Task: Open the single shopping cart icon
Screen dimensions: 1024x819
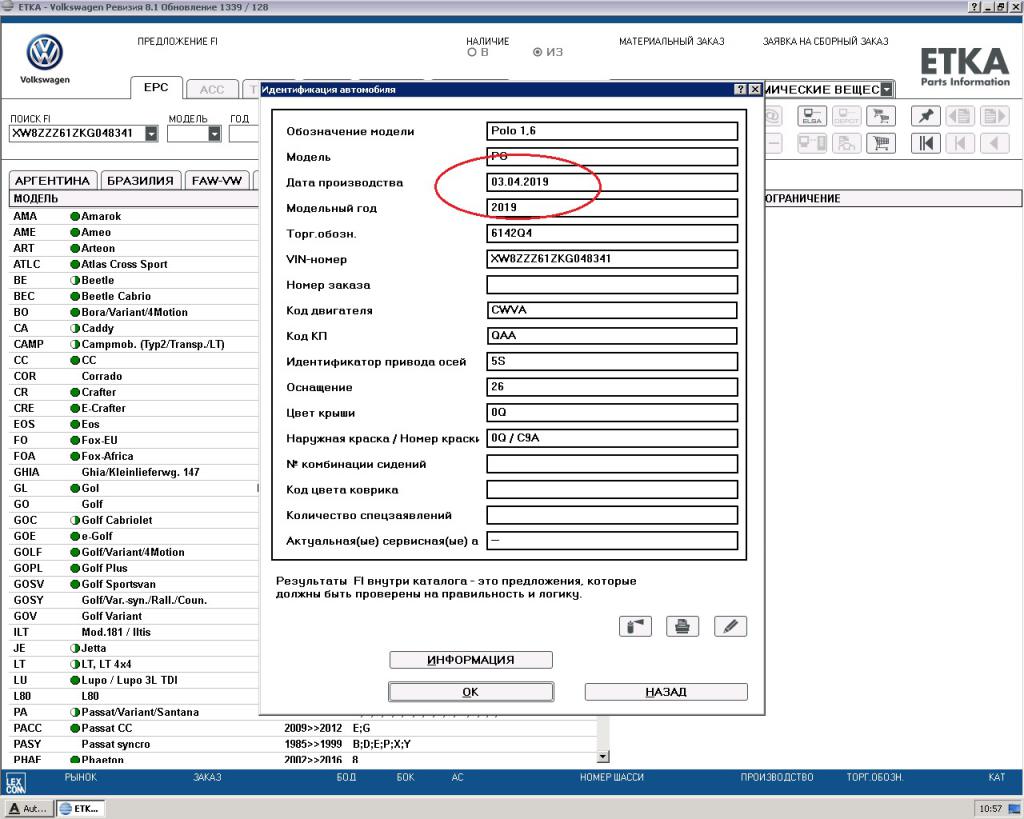Action: (x=881, y=143)
